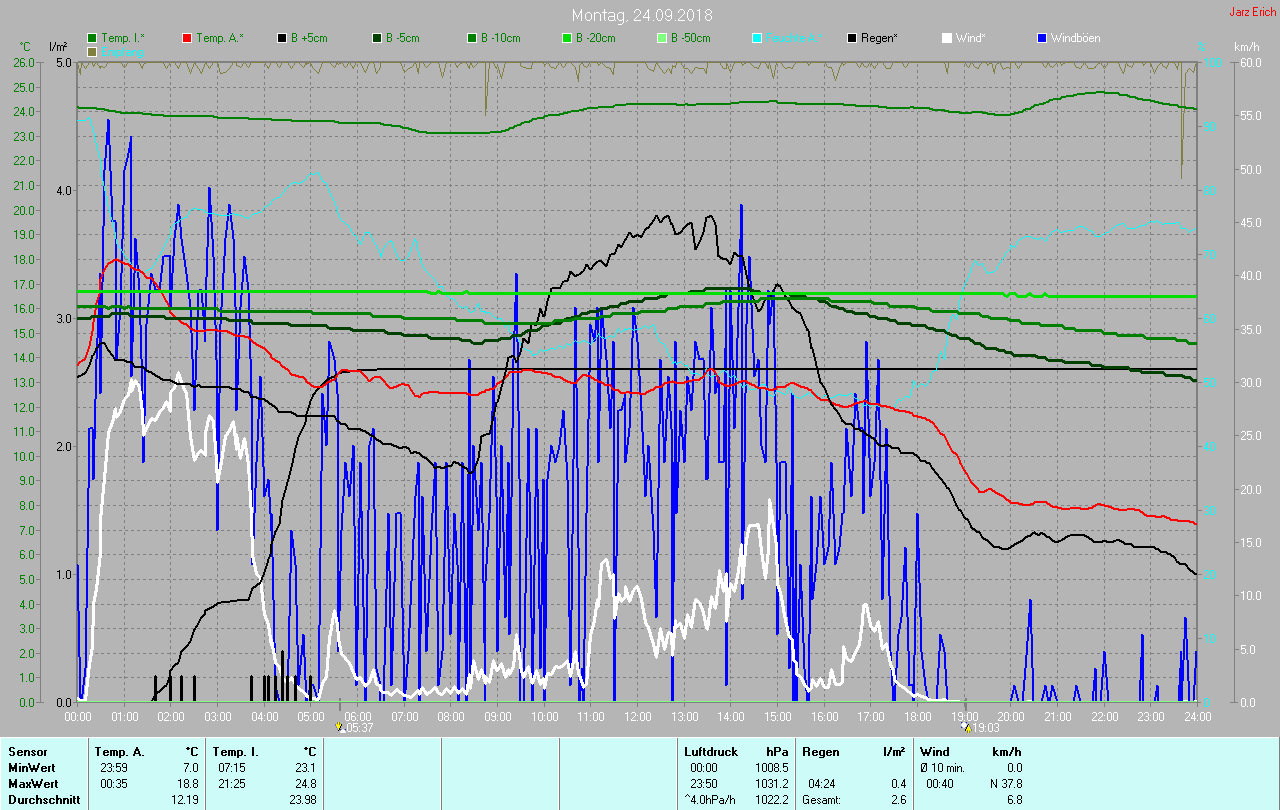Viewport: 1280px width, 810px height.
Task: Click the Jarz Erich label
Action: tap(1252, 12)
